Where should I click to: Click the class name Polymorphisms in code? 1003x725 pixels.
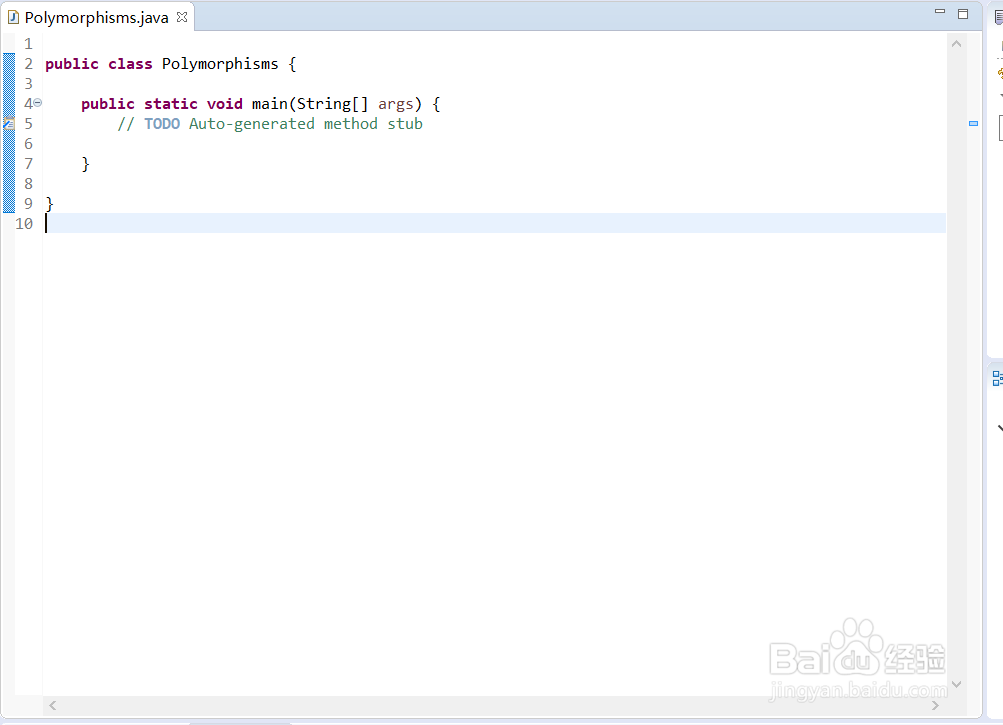coord(220,64)
